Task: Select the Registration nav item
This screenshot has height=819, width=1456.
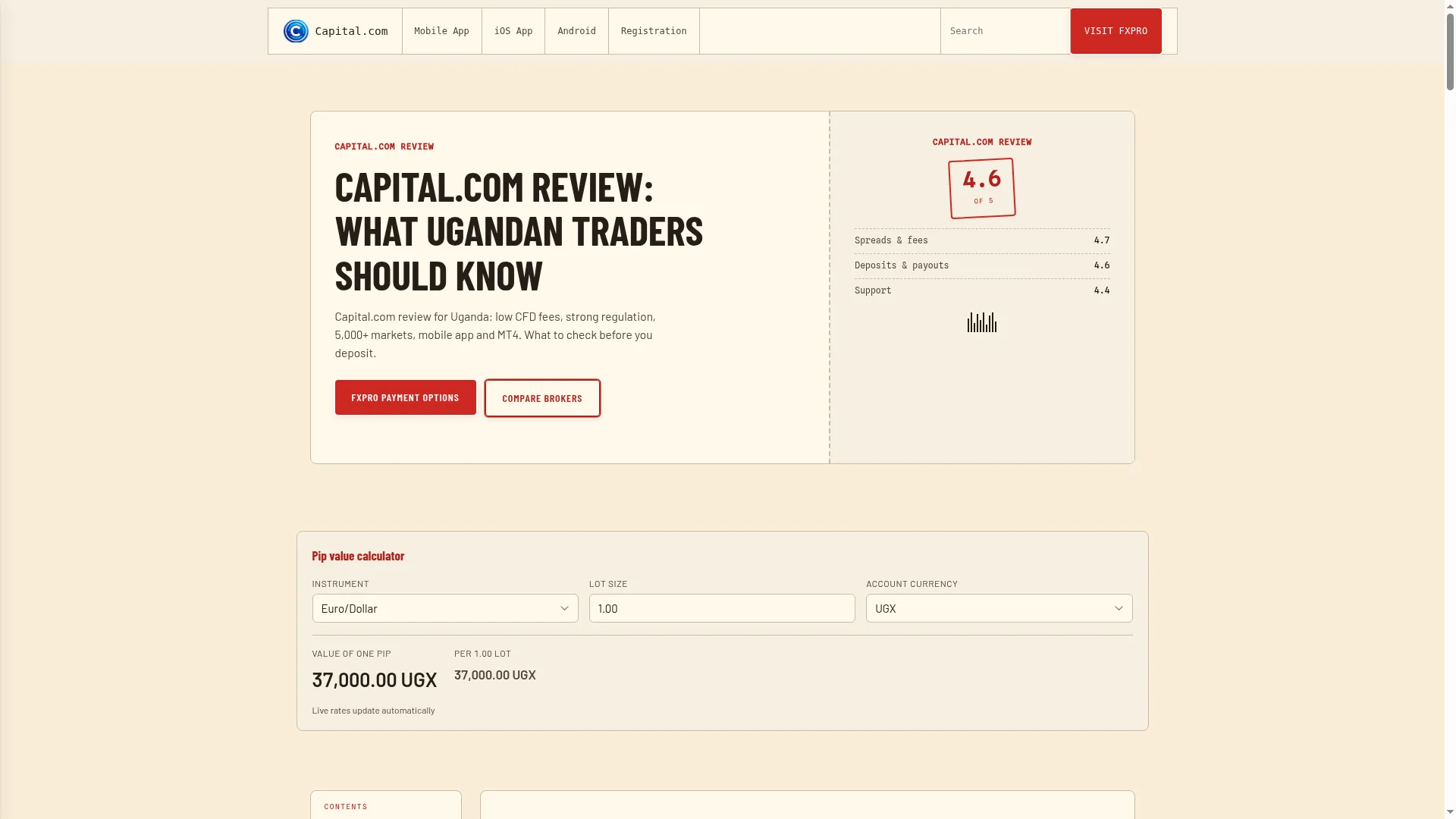Action: pos(654,31)
